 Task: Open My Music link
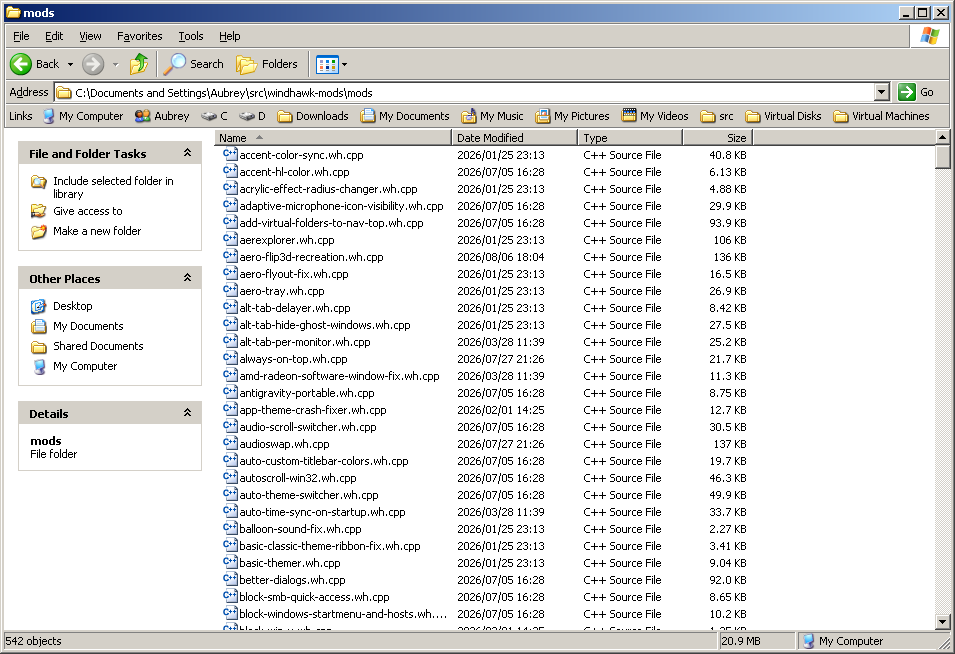click(x=492, y=116)
